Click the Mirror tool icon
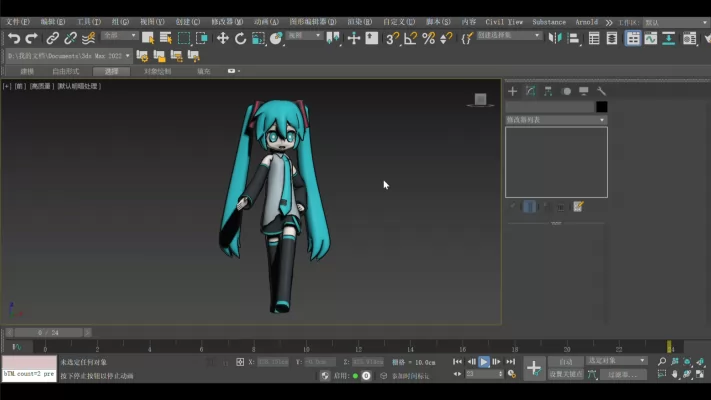The width and height of the screenshot is (711, 400). 555,39
